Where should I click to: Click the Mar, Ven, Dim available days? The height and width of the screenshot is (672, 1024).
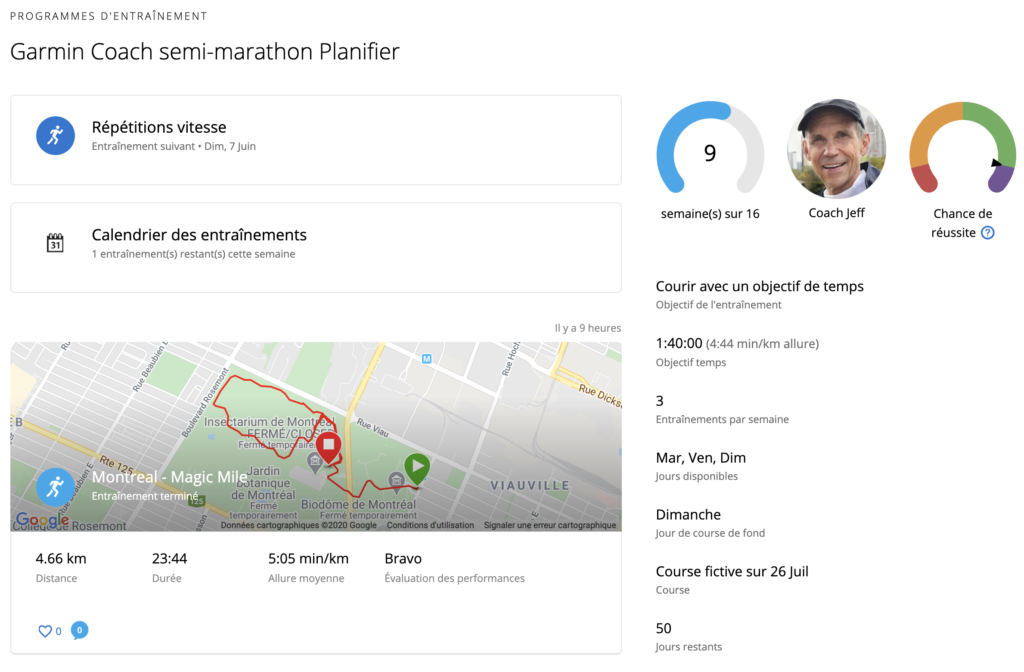click(701, 458)
